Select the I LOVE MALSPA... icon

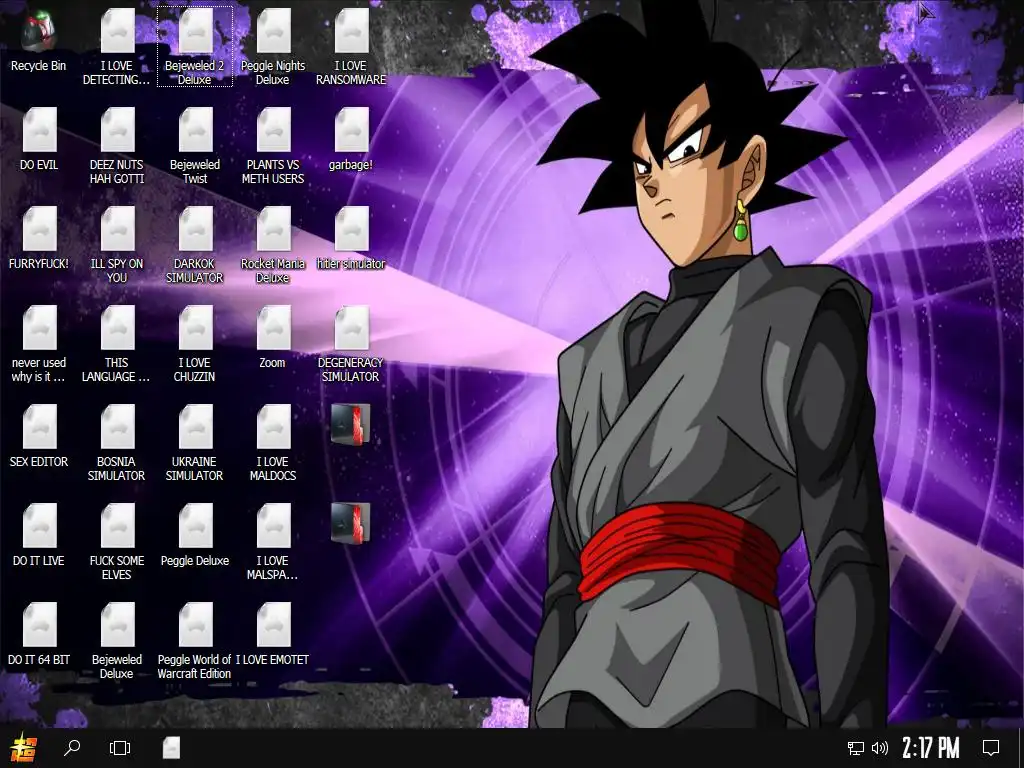point(273,542)
